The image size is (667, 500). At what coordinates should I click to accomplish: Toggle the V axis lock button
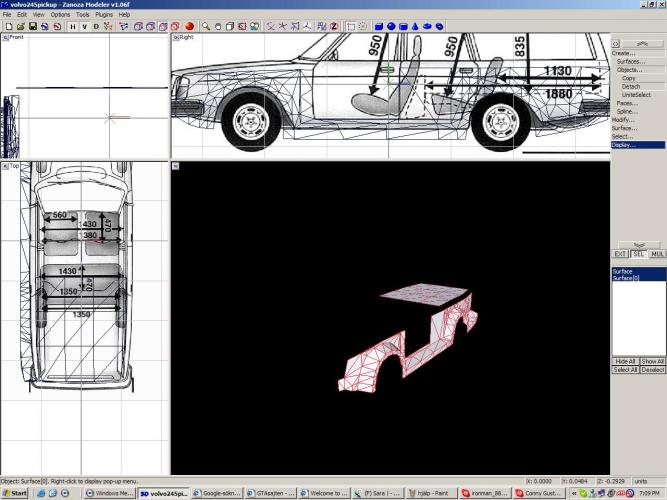pyautogui.click(x=83, y=26)
